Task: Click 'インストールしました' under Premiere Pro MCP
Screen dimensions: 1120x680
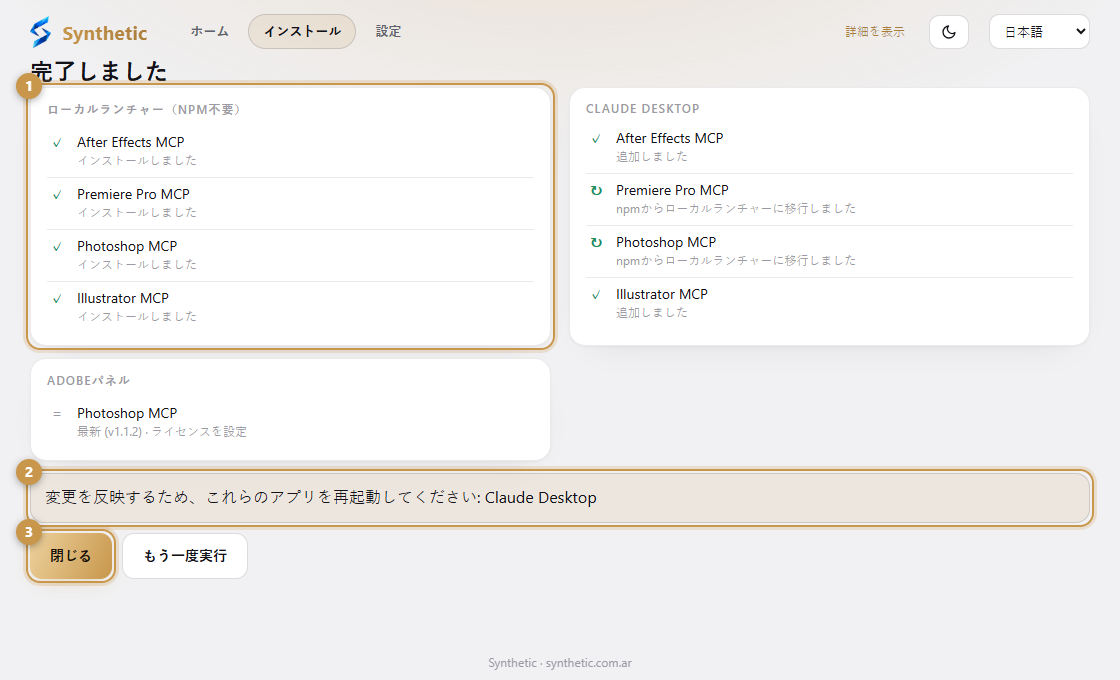Action: pos(137,213)
